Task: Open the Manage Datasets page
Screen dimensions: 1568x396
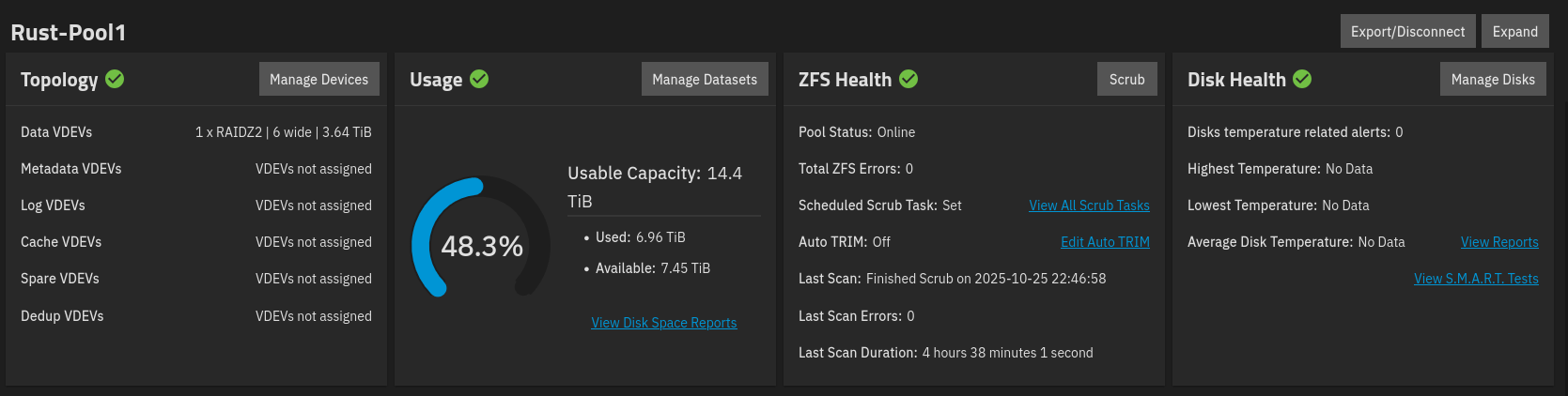Action: (x=705, y=80)
